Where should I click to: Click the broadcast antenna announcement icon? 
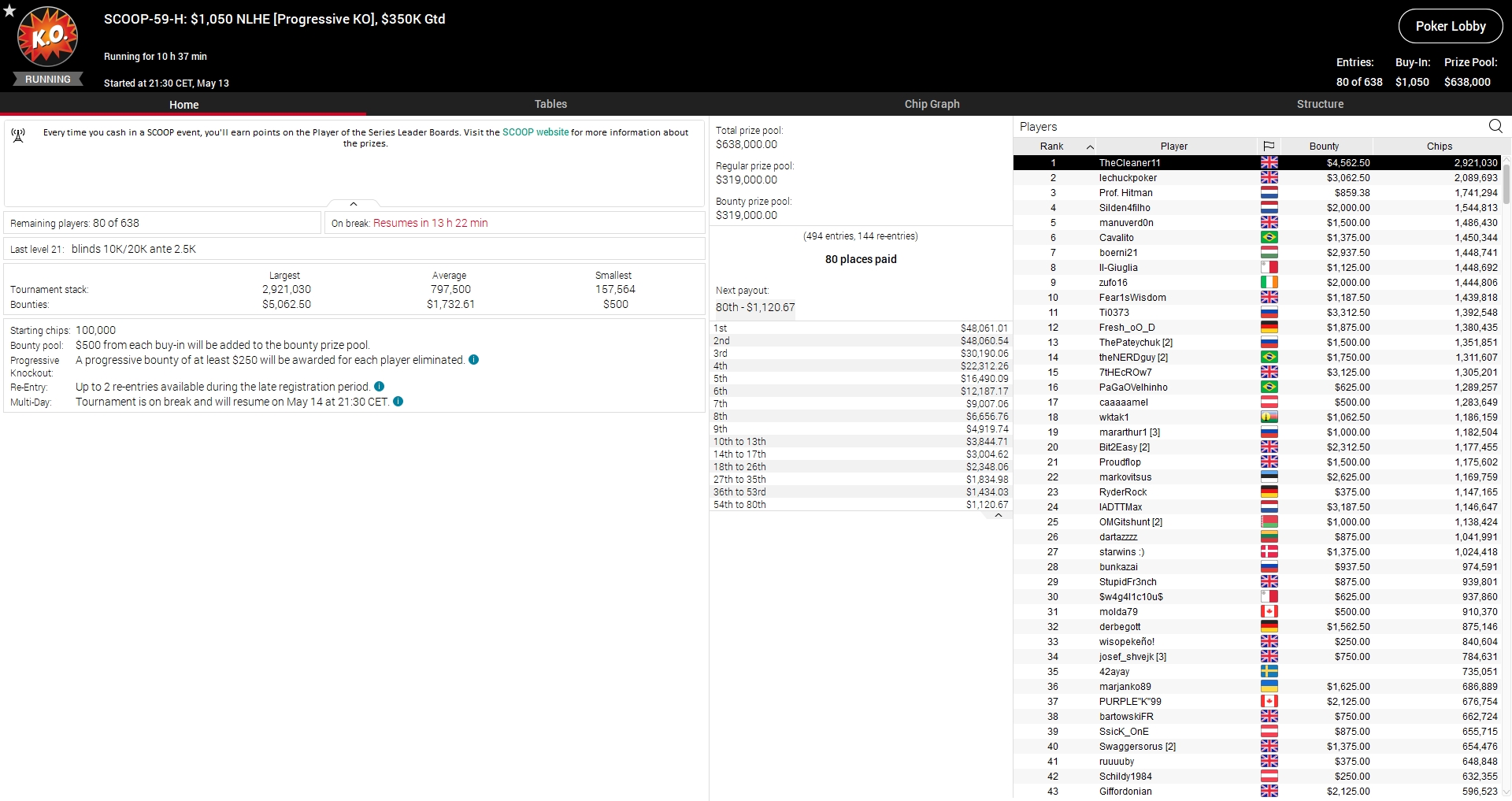(18, 135)
